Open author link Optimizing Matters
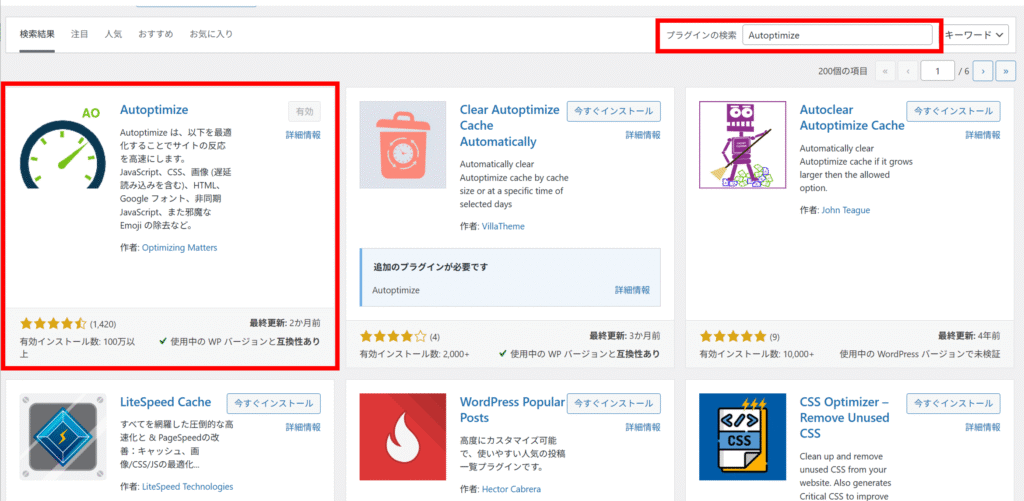1024x501 pixels. coord(179,248)
